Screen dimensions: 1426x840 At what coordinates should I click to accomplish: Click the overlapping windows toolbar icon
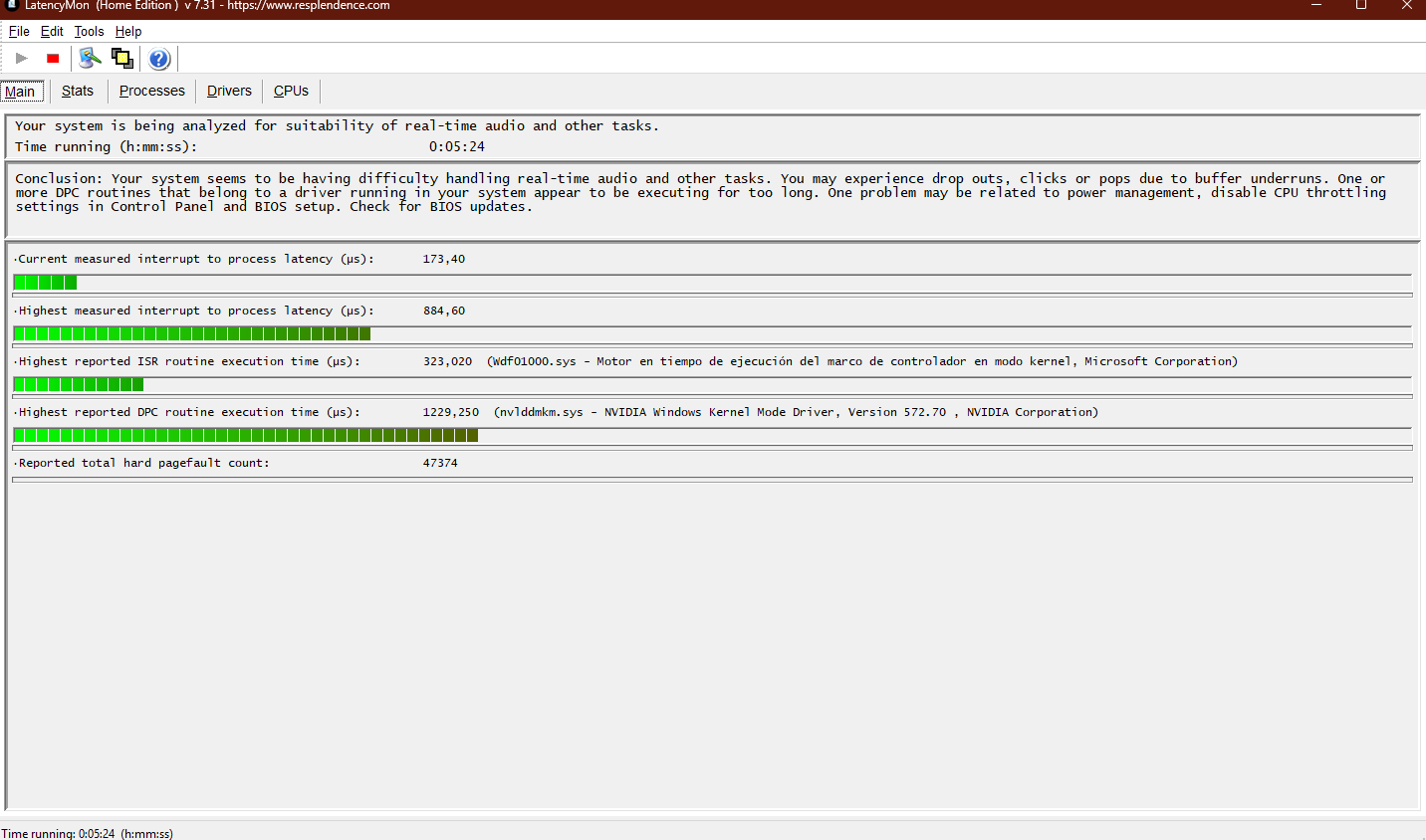click(122, 59)
